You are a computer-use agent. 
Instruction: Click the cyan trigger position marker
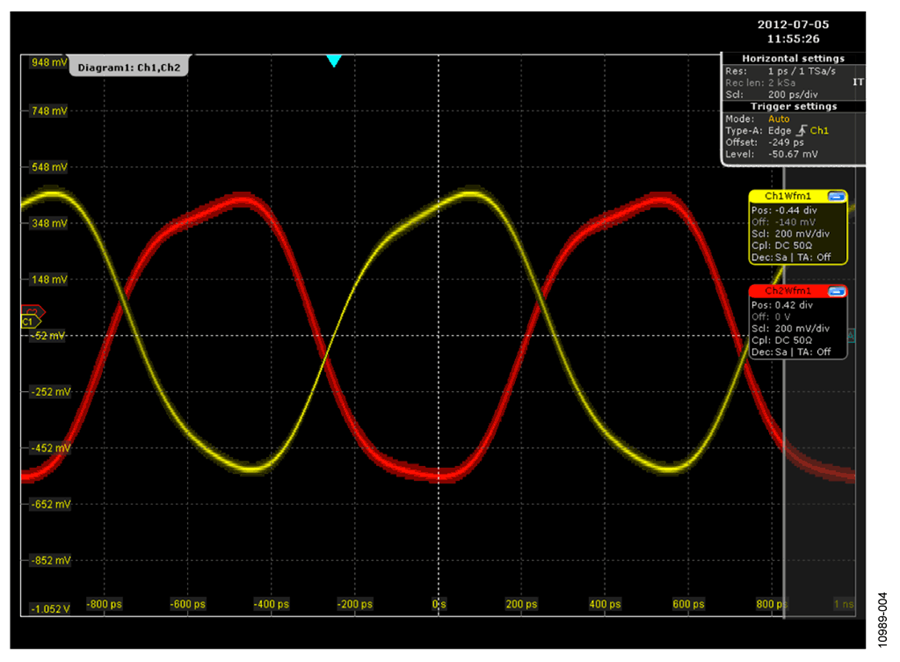pos(333,61)
